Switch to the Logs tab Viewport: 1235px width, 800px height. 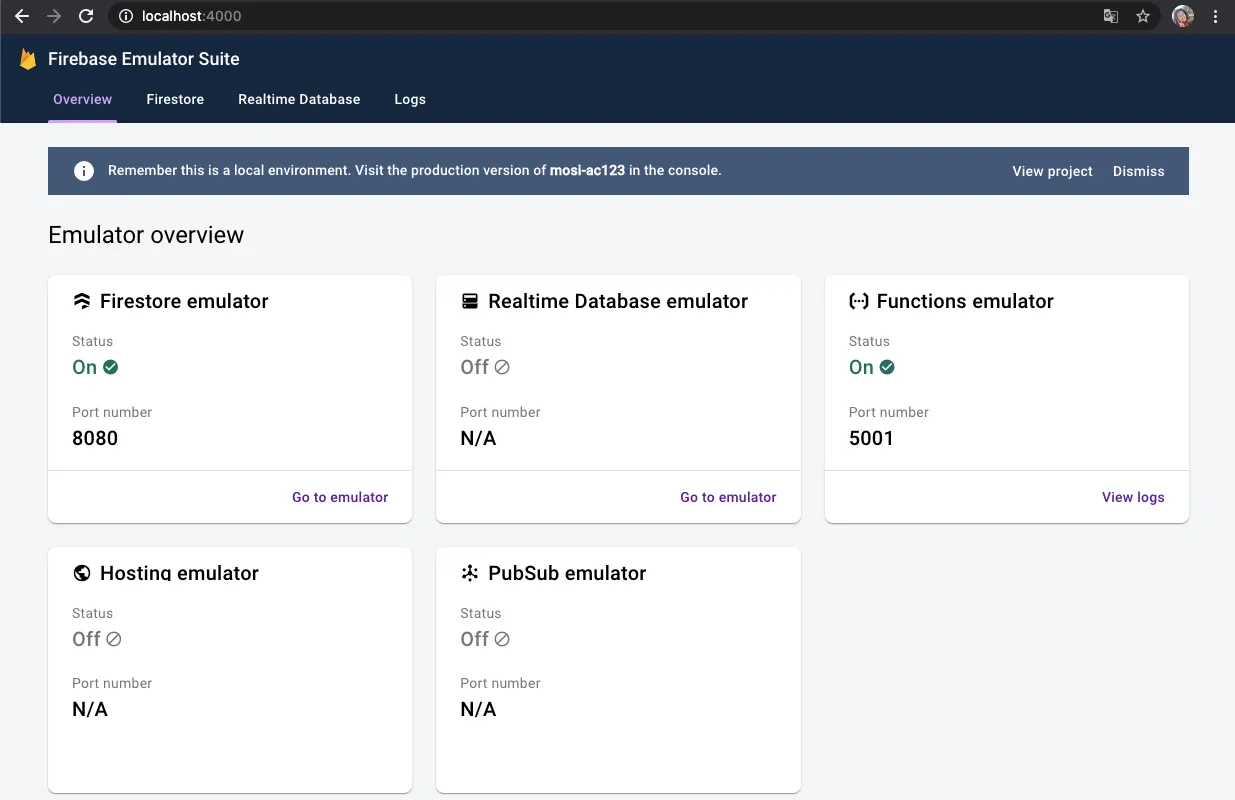pyautogui.click(x=410, y=99)
